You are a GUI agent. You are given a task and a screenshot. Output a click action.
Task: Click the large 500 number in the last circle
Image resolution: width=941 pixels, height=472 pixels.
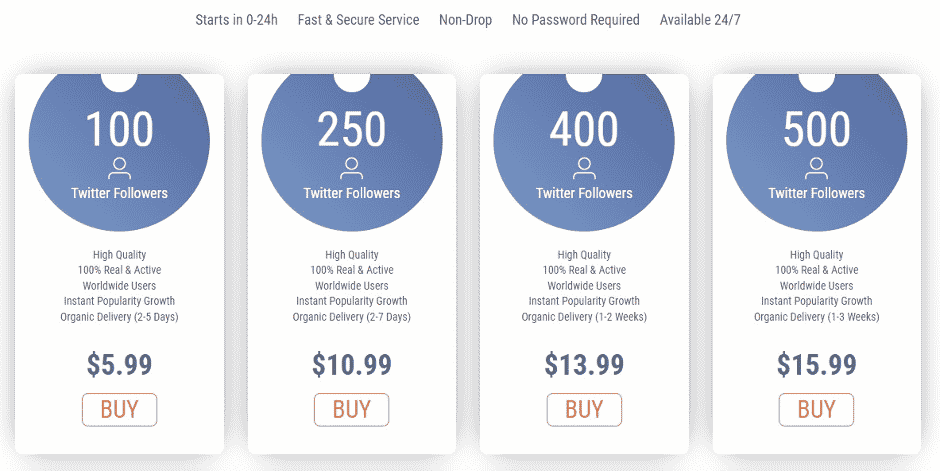click(816, 129)
